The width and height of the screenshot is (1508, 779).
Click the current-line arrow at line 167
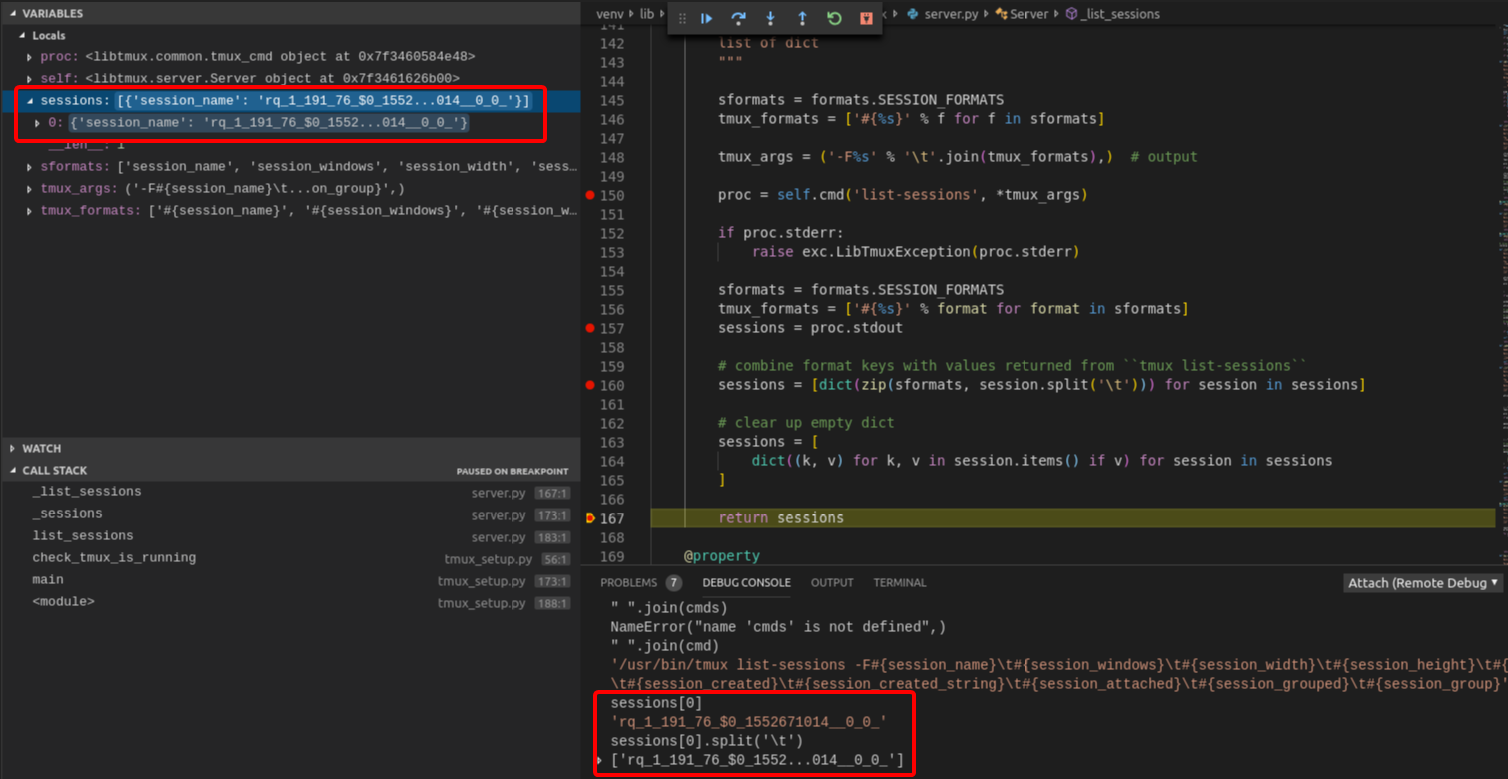(x=590, y=518)
